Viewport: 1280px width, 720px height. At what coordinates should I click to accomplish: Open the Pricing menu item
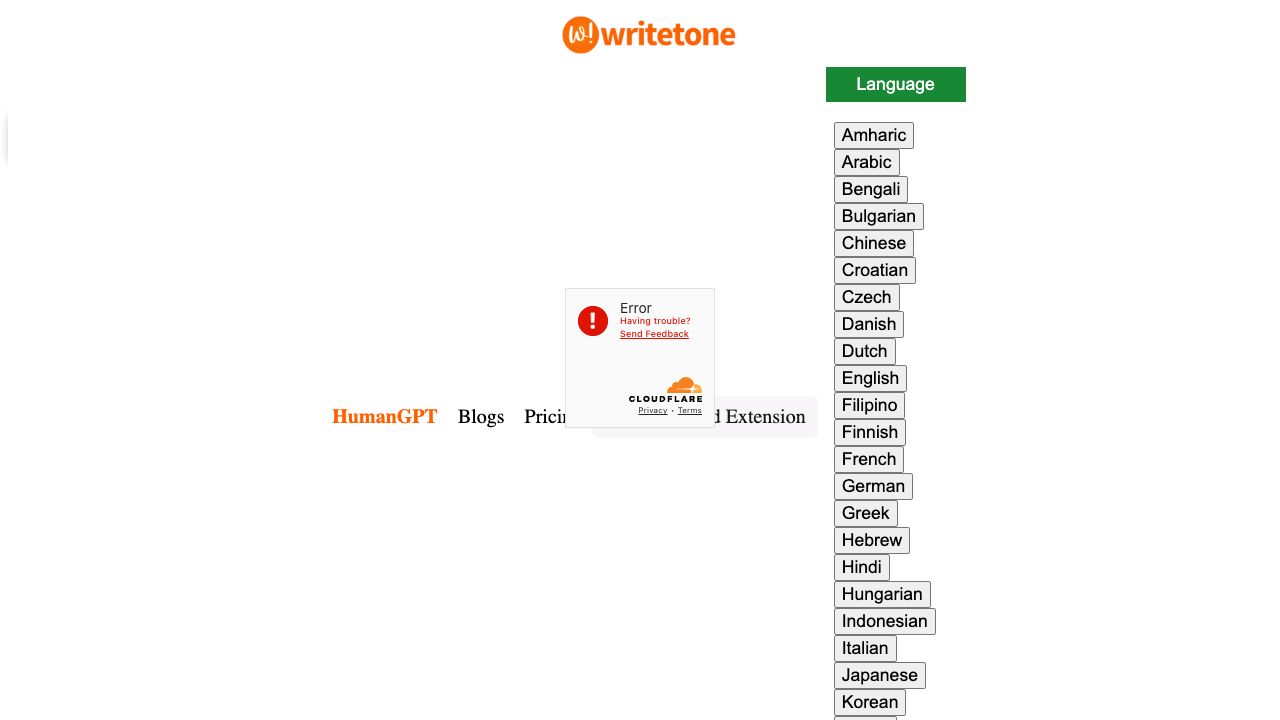pos(551,417)
